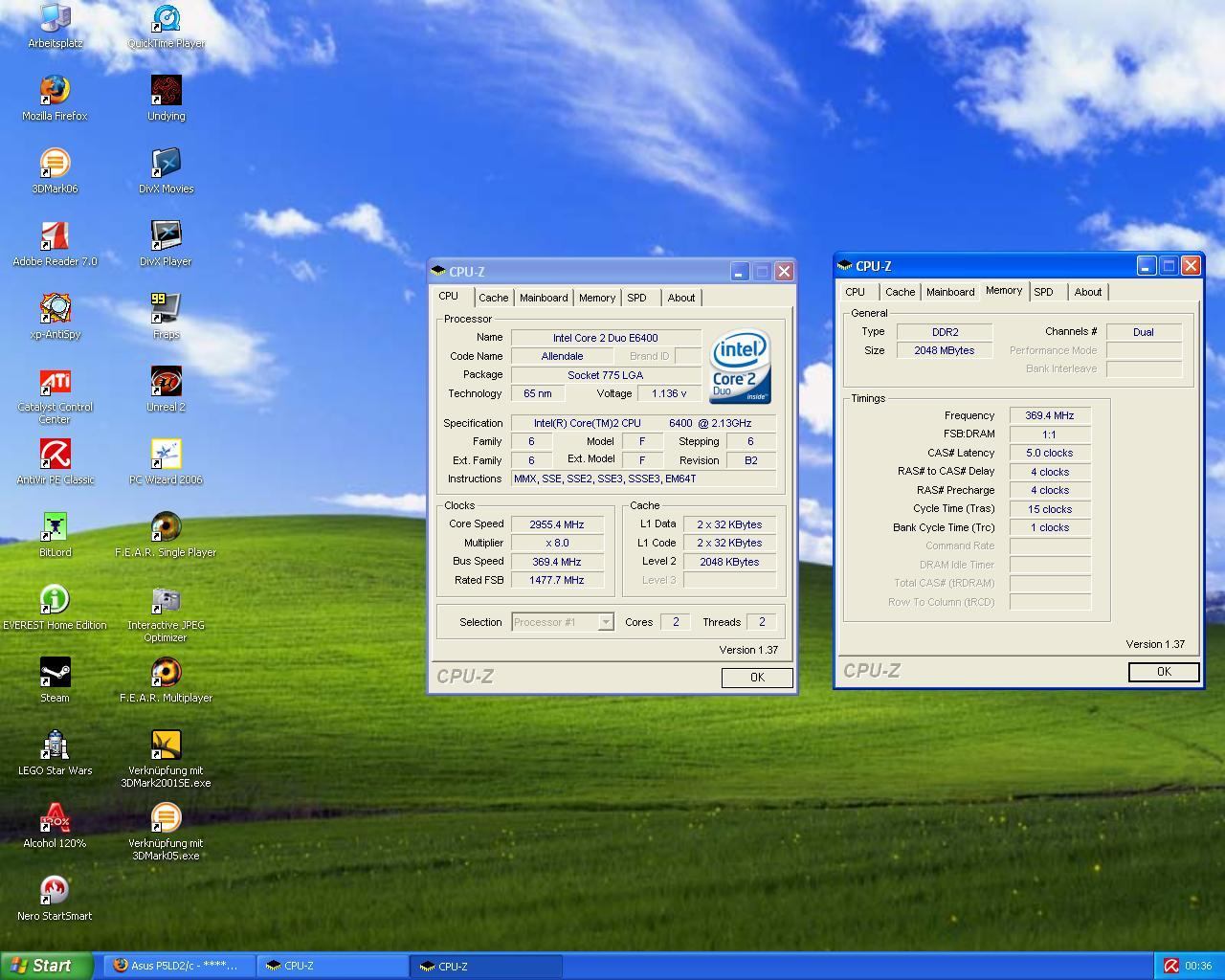Click the Level 2 2048 KBytes value
This screenshot has height=980, width=1225.
(x=729, y=562)
